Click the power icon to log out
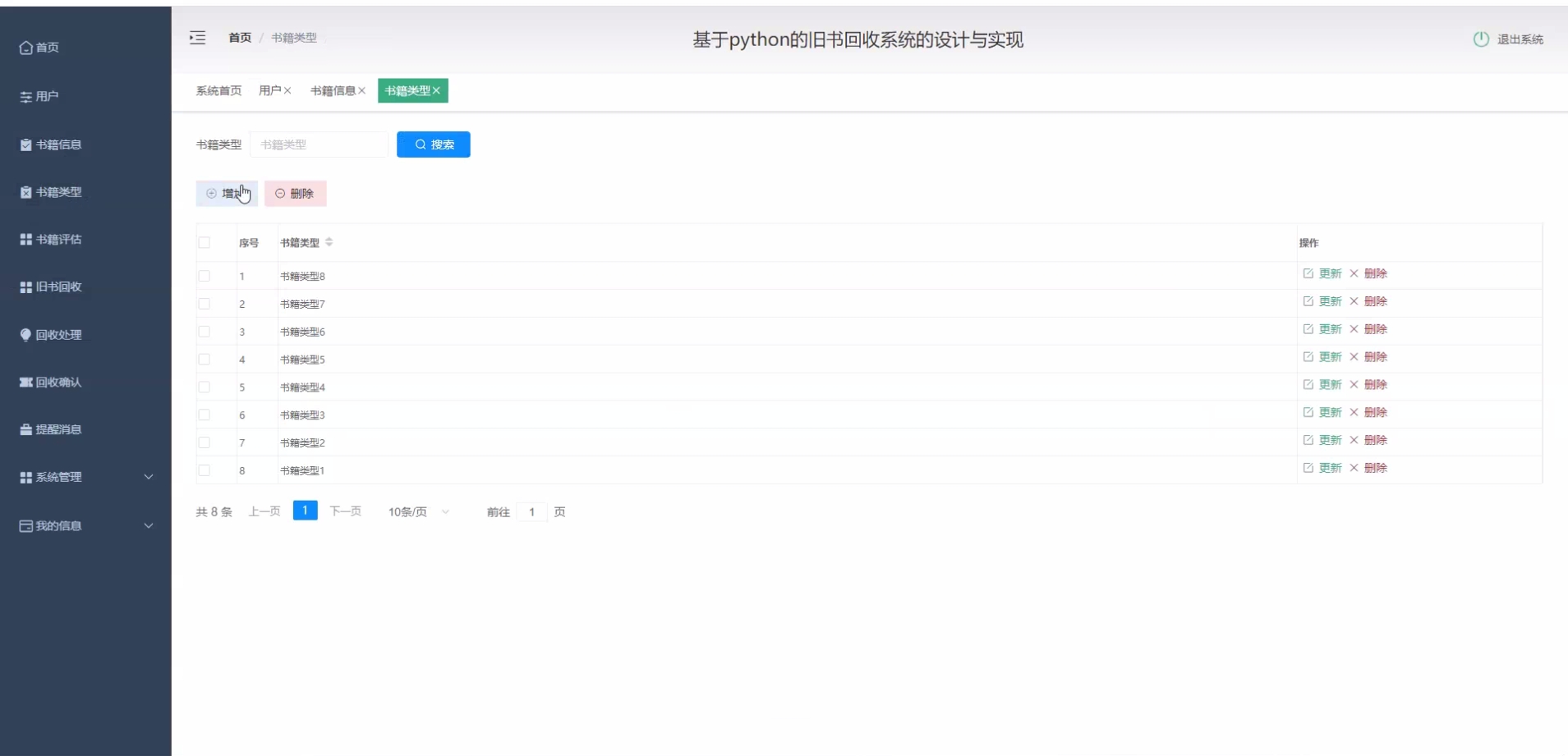Viewport: 1568px width, 756px height. point(1480,39)
